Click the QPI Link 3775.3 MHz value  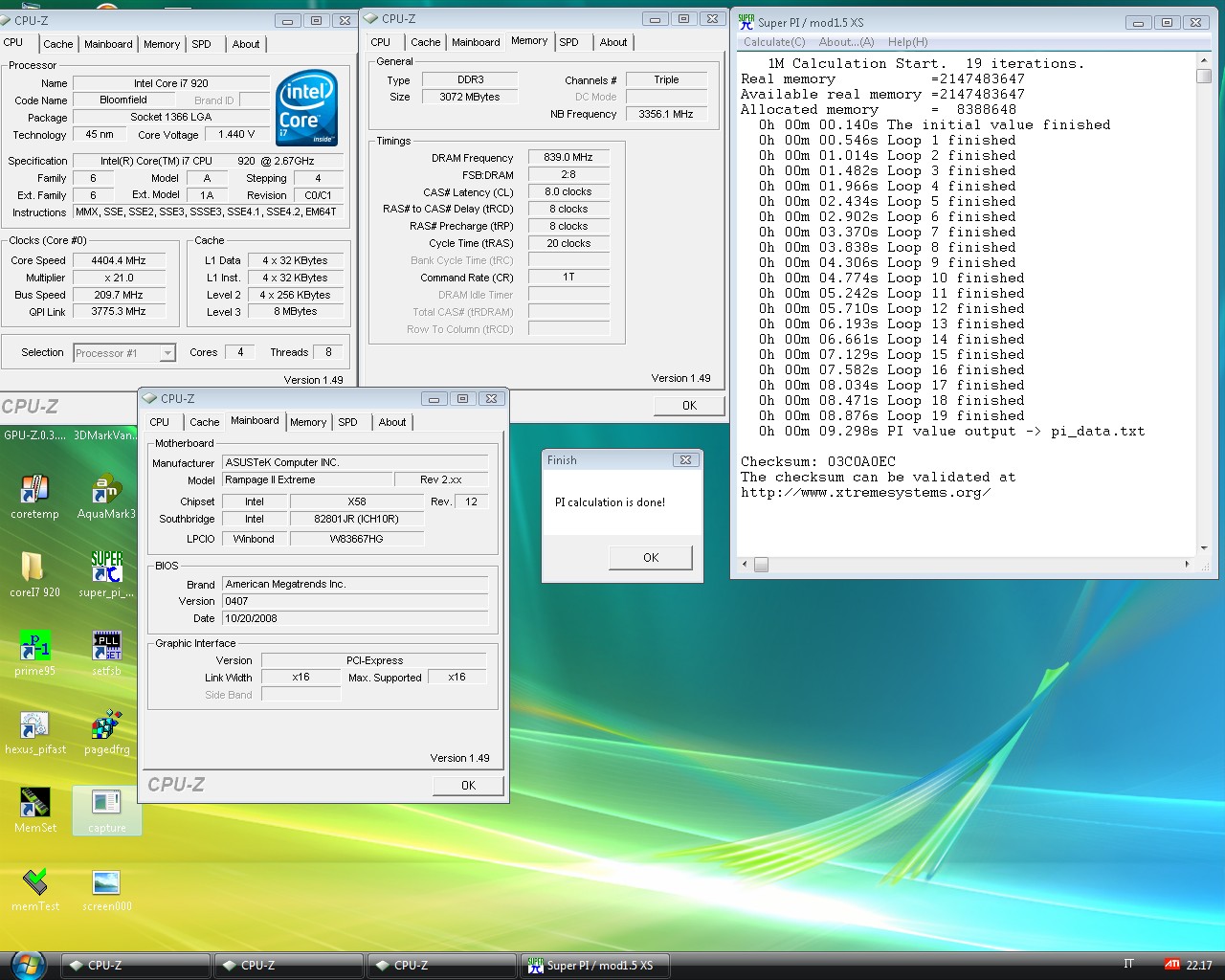coord(119,312)
